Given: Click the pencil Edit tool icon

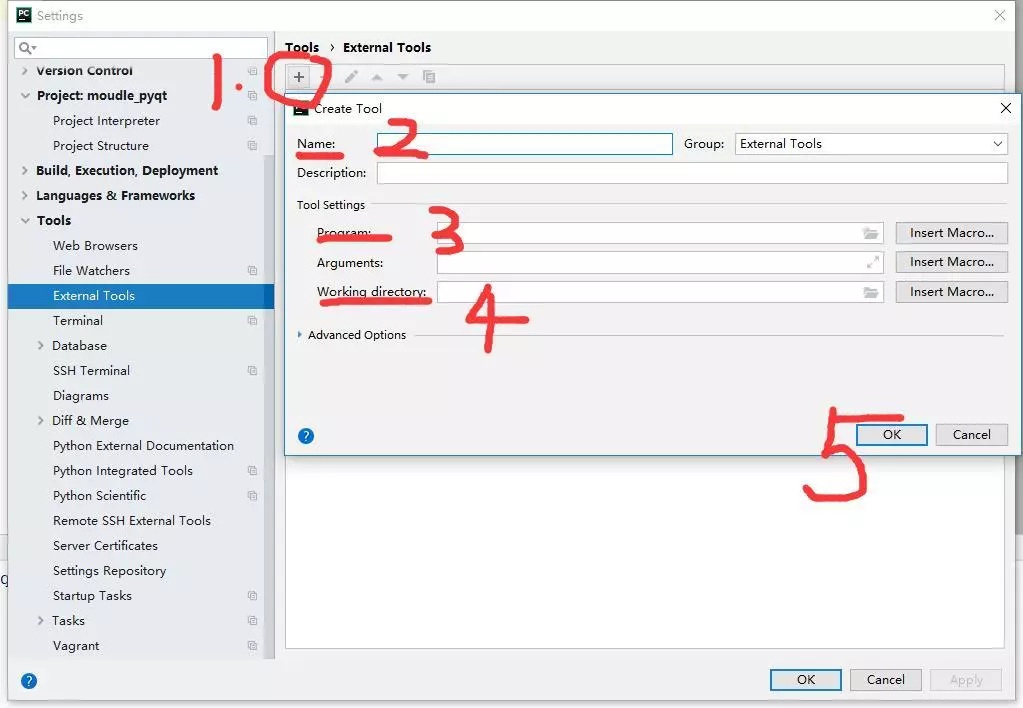Looking at the screenshot, I should pyautogui.click(x=351, y=77).
